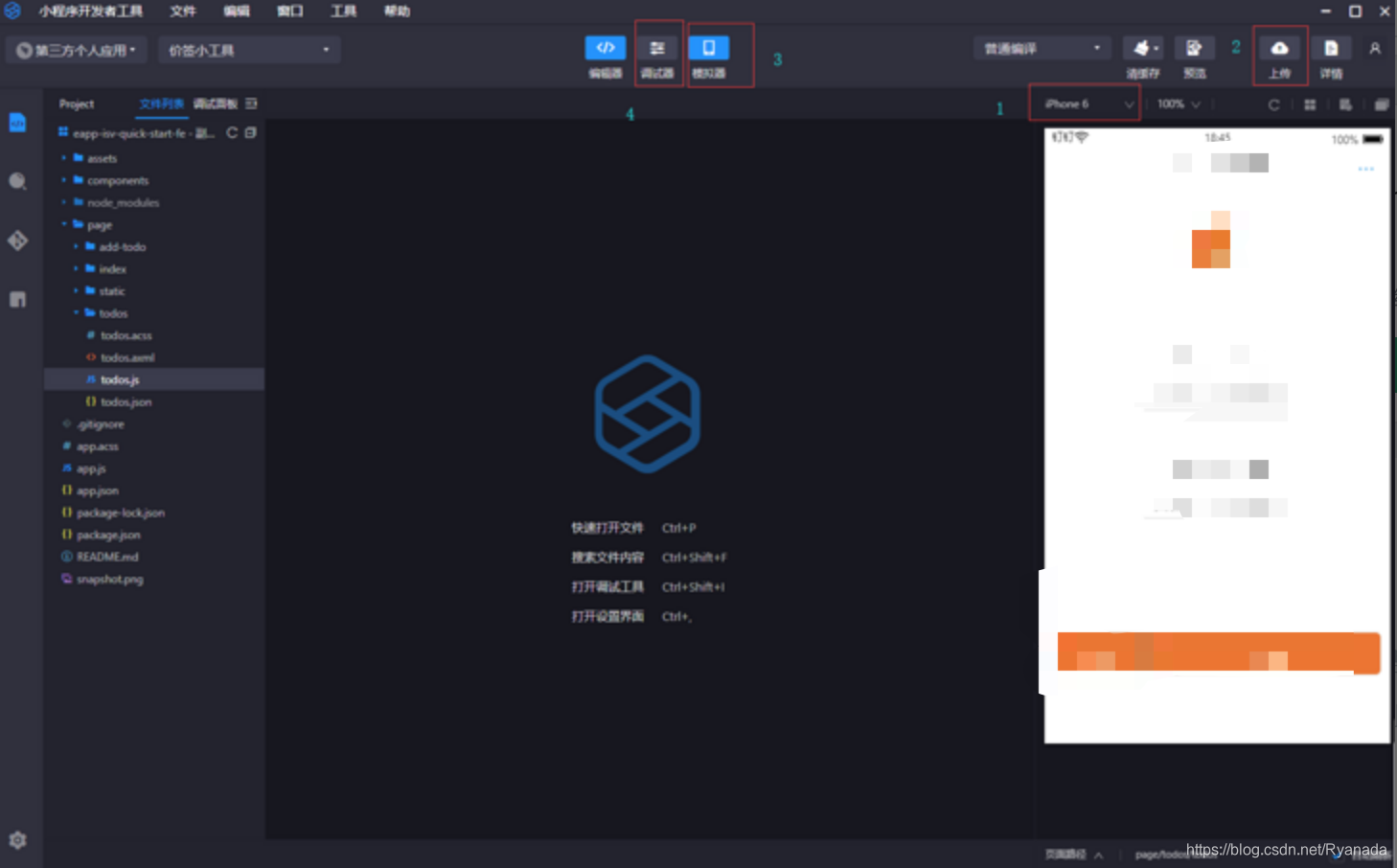
Task: Click the 预览 preview icon
Action: point(1194,48)
